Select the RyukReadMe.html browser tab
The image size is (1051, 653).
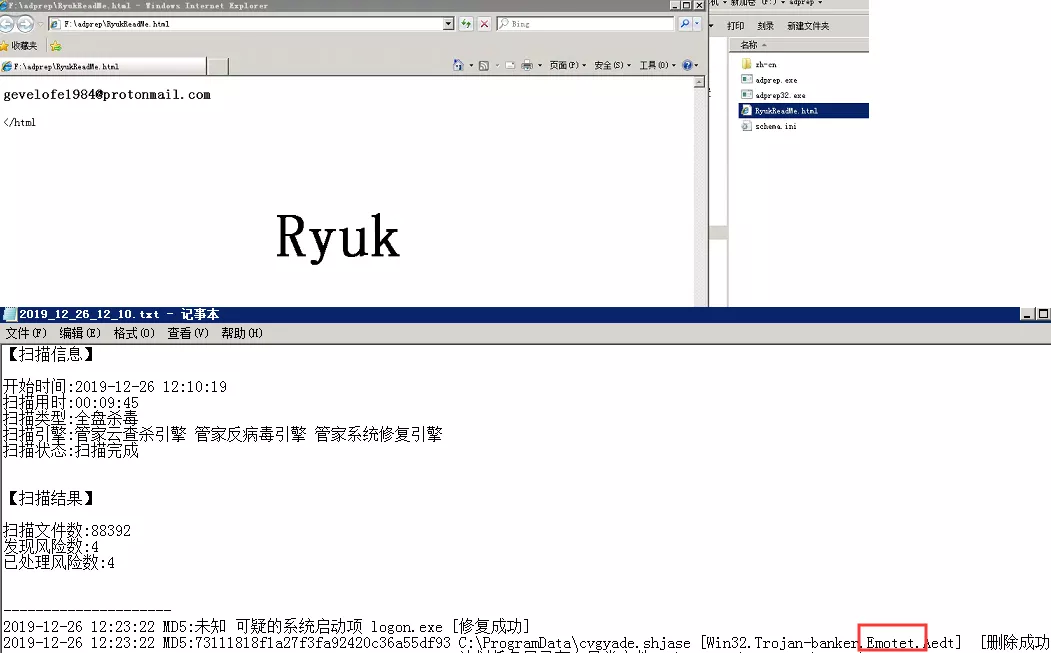[102, 67]
